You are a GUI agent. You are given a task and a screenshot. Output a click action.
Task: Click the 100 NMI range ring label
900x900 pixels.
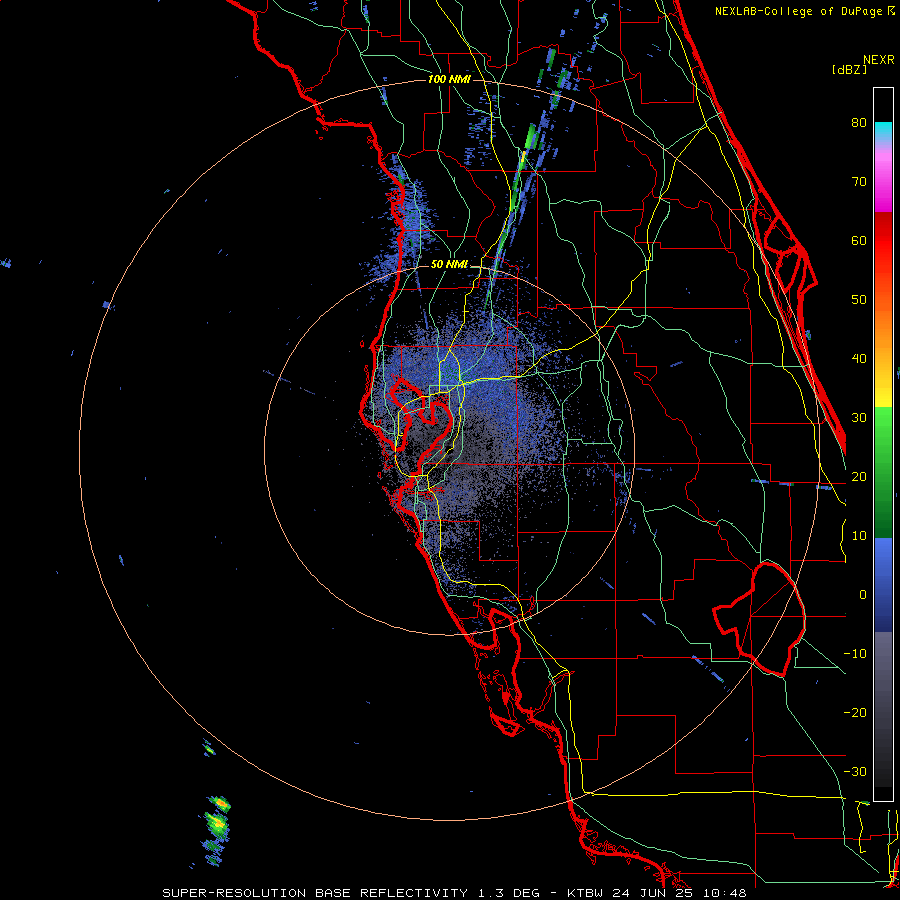(449, 79)
